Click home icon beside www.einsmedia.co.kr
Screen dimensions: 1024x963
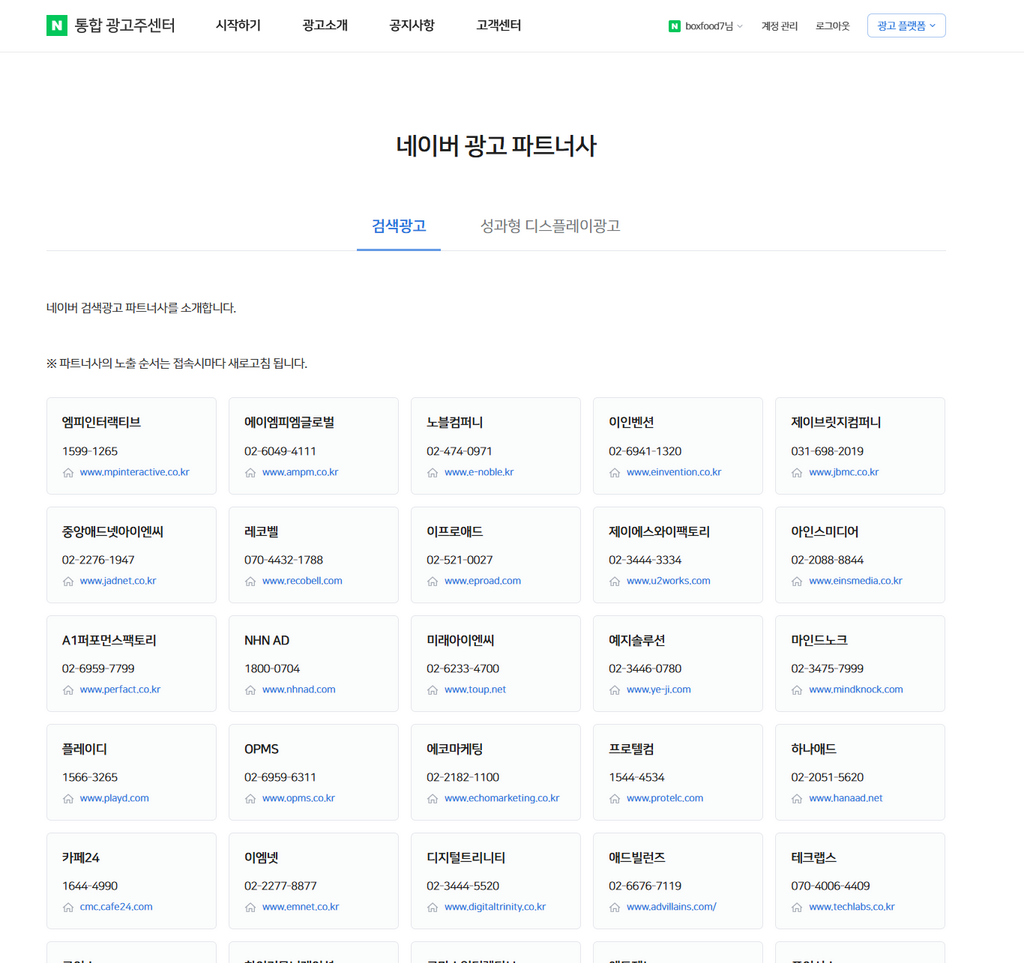pyautogui.click(x=797, y=581)
